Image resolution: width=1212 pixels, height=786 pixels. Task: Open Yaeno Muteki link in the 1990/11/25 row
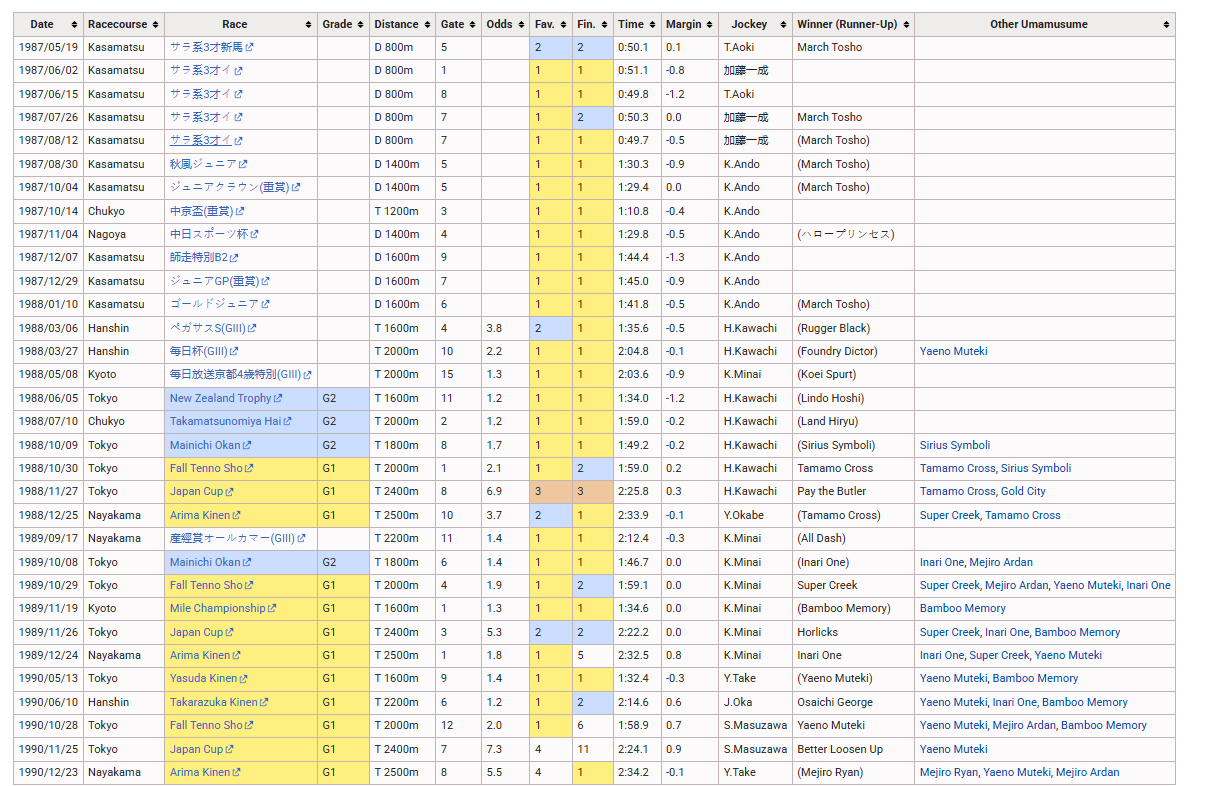point(953,749)
